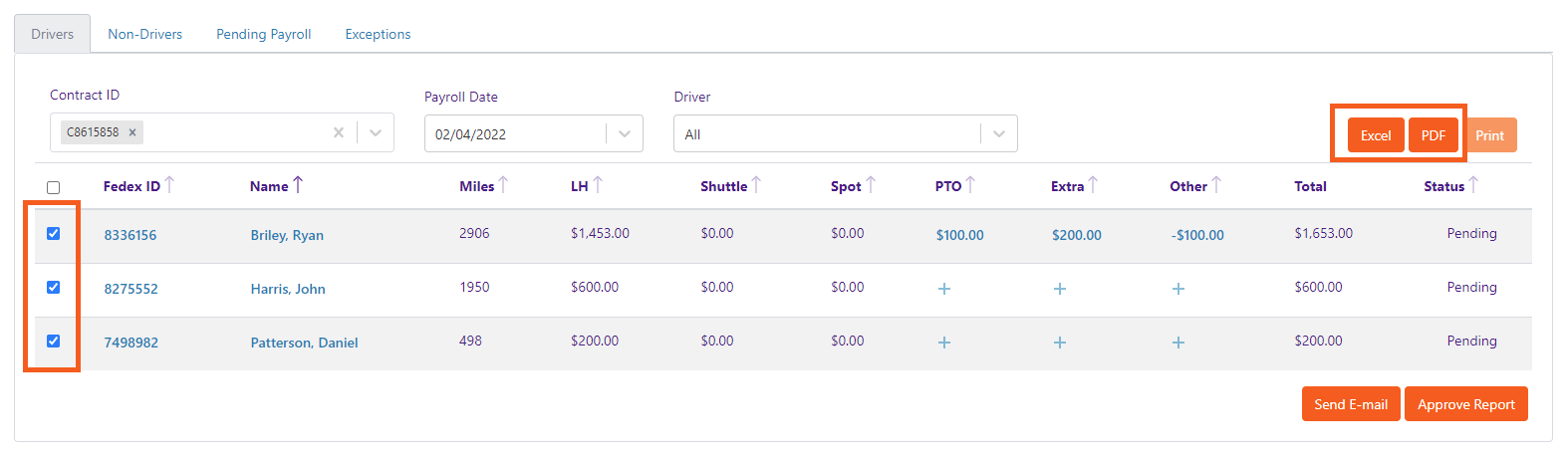Open the Payroll Date dropdown
Image resolution: width=1568 pixels, height=460 pixels.
(x=625, y=134)
